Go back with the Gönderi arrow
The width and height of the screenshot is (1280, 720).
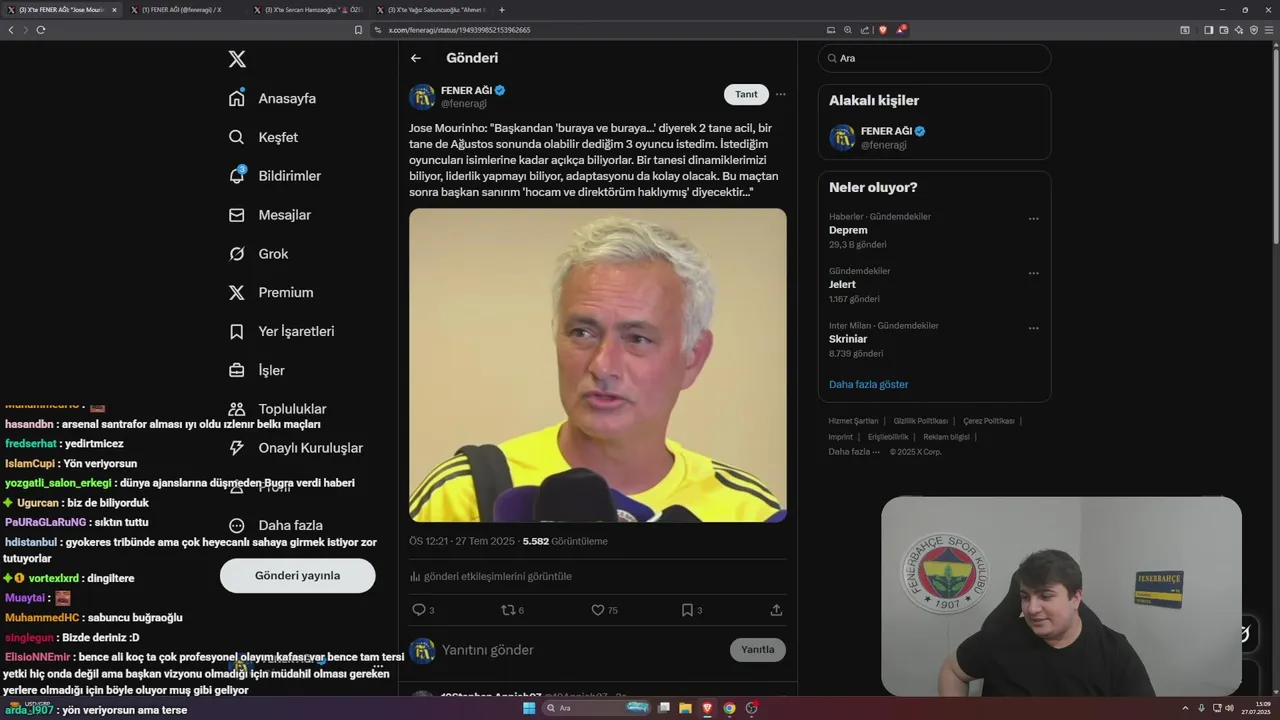(x=416, y=58)
